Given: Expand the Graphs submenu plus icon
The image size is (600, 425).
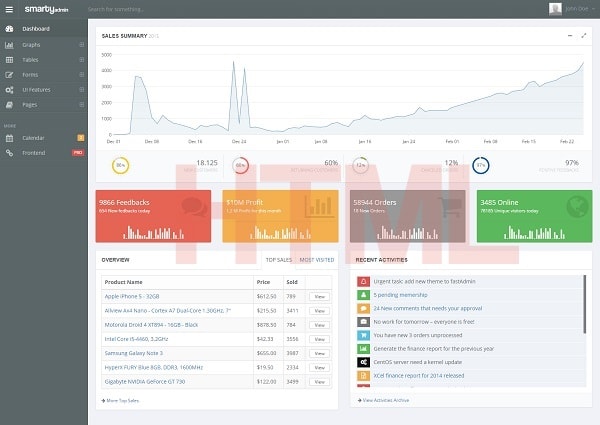Looking at the screenshot, I should pos(82,45).
